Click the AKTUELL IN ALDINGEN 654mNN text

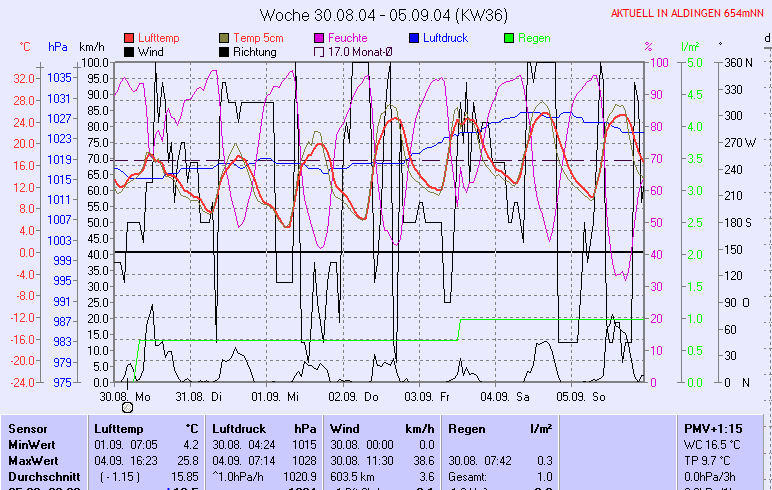tap(689, 13)
